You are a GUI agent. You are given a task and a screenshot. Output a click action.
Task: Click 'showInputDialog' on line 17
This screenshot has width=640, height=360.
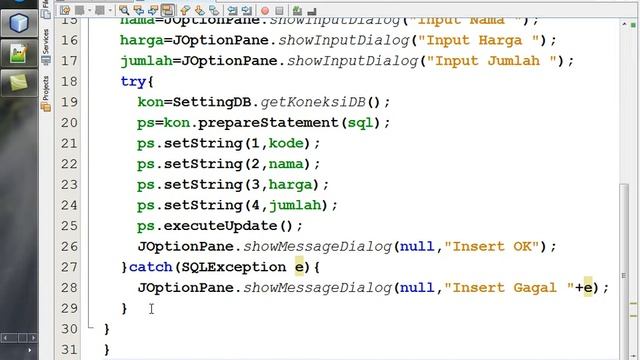pyautogui.click(x=352, y=61)
